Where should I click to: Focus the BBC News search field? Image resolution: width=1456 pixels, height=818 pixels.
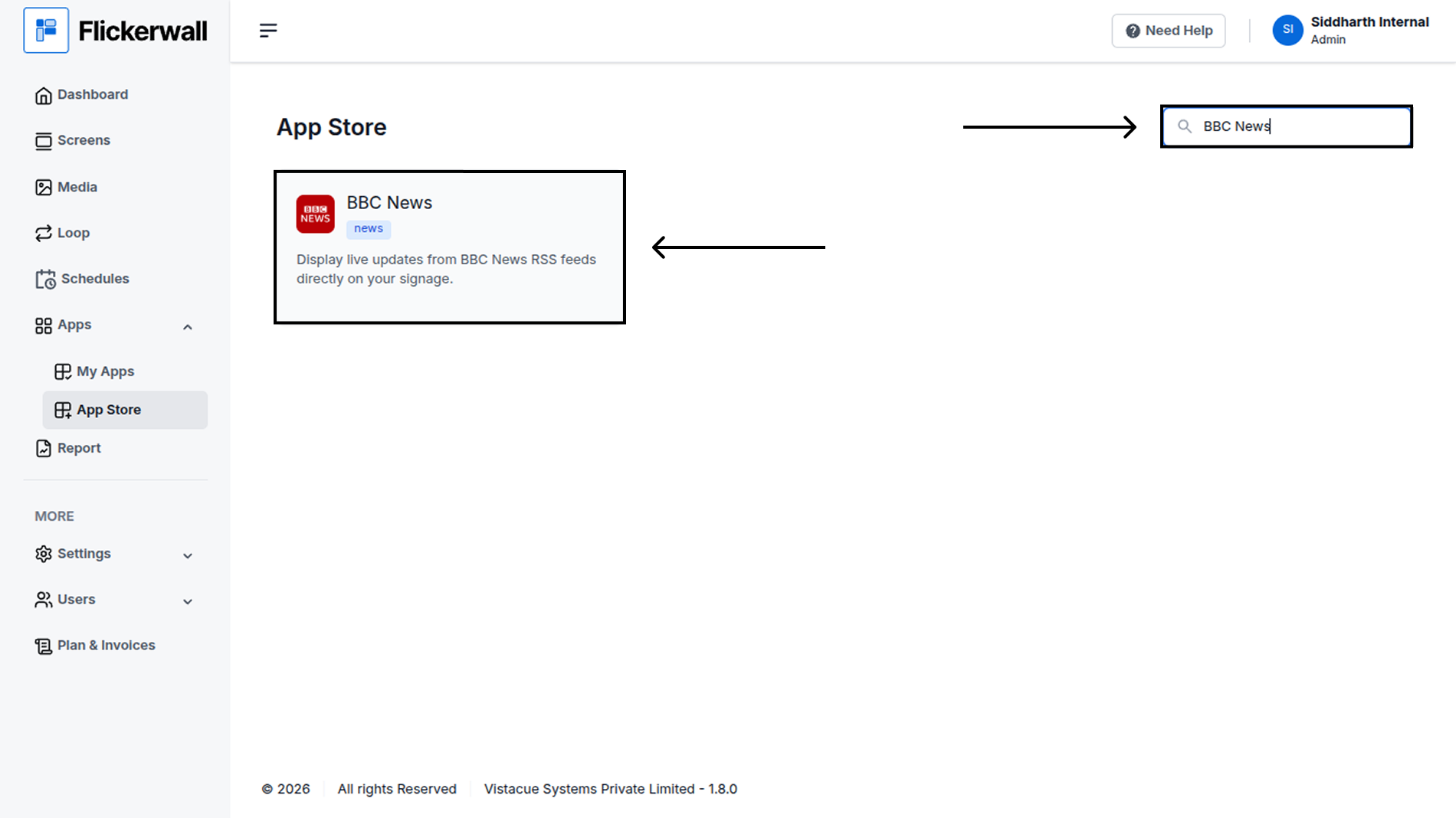click(x=1287, y=126)
